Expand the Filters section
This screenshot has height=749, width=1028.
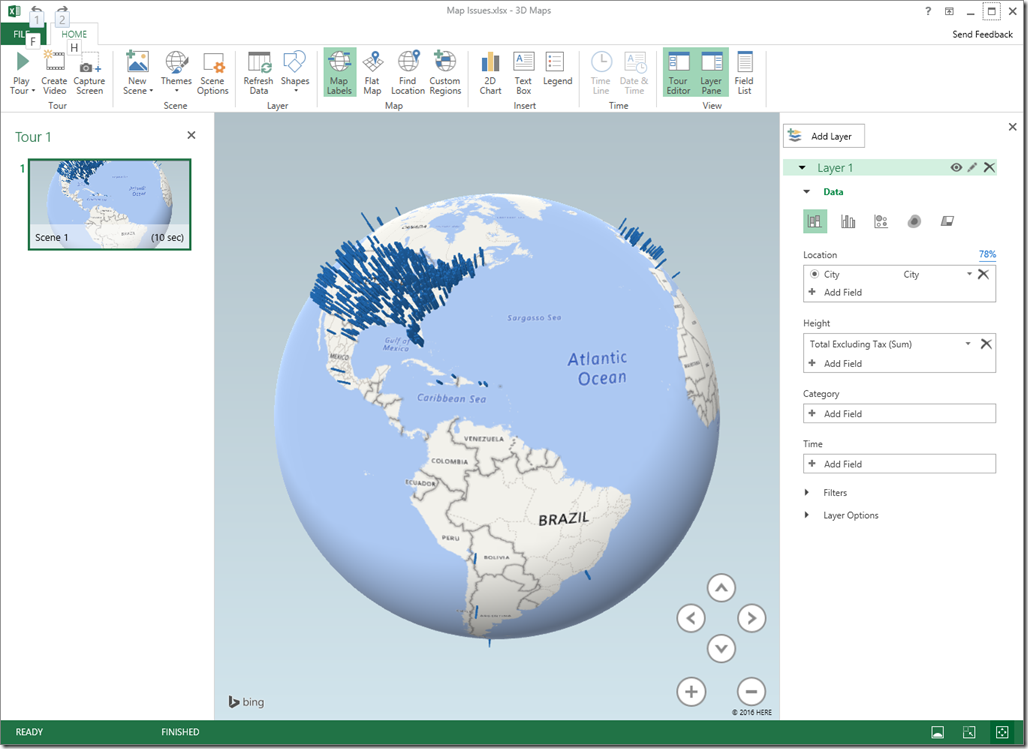tap(807, 493)
